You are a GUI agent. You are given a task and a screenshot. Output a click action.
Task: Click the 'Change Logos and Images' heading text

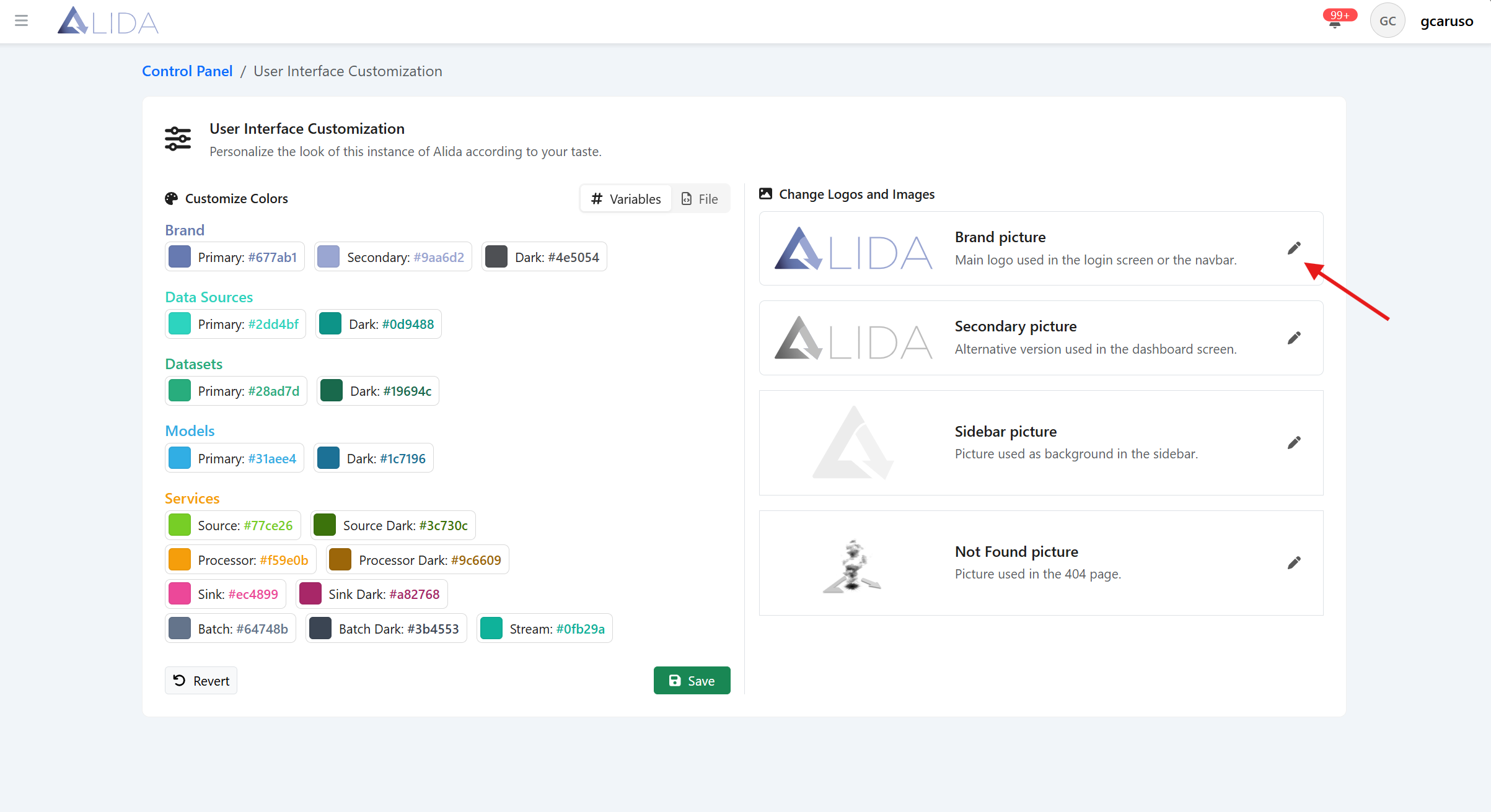[856, 194]
